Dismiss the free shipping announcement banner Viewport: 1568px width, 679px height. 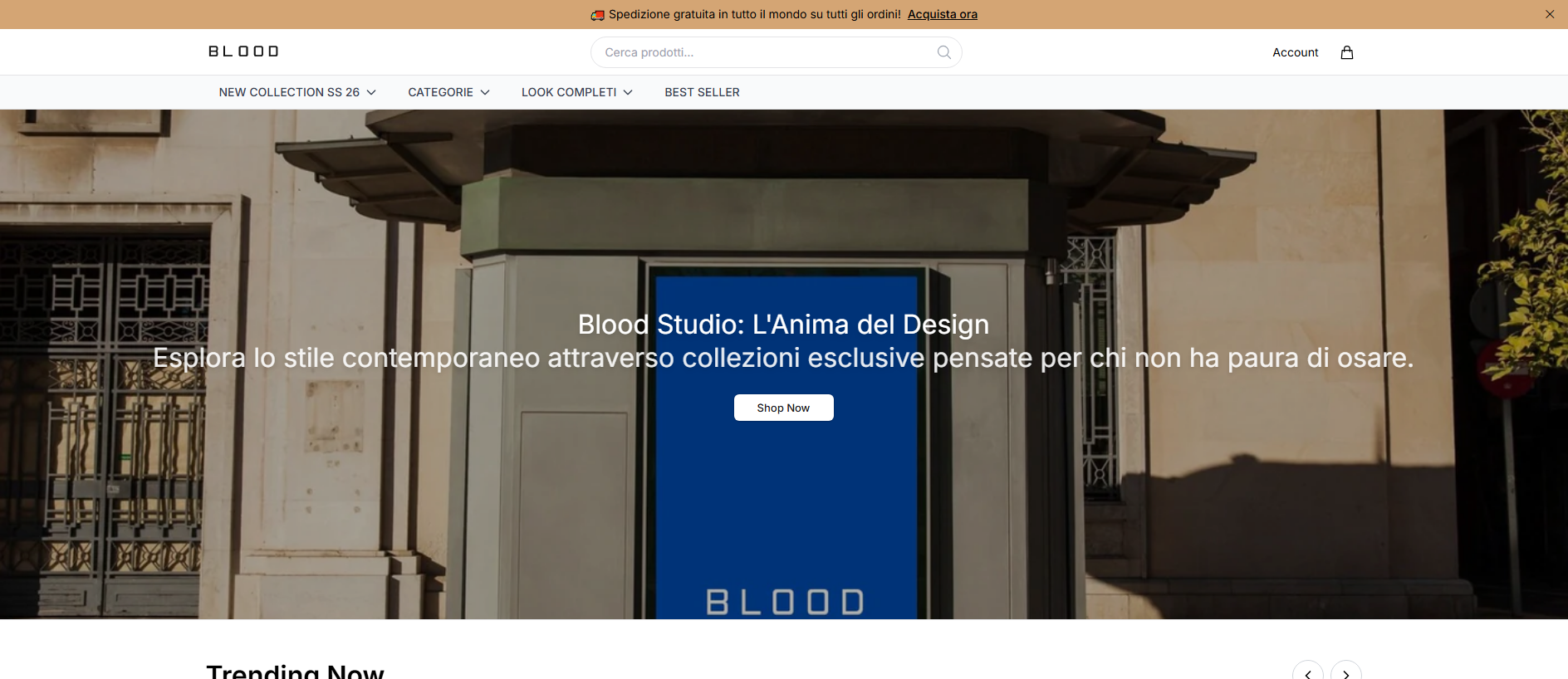(1550, 14)
